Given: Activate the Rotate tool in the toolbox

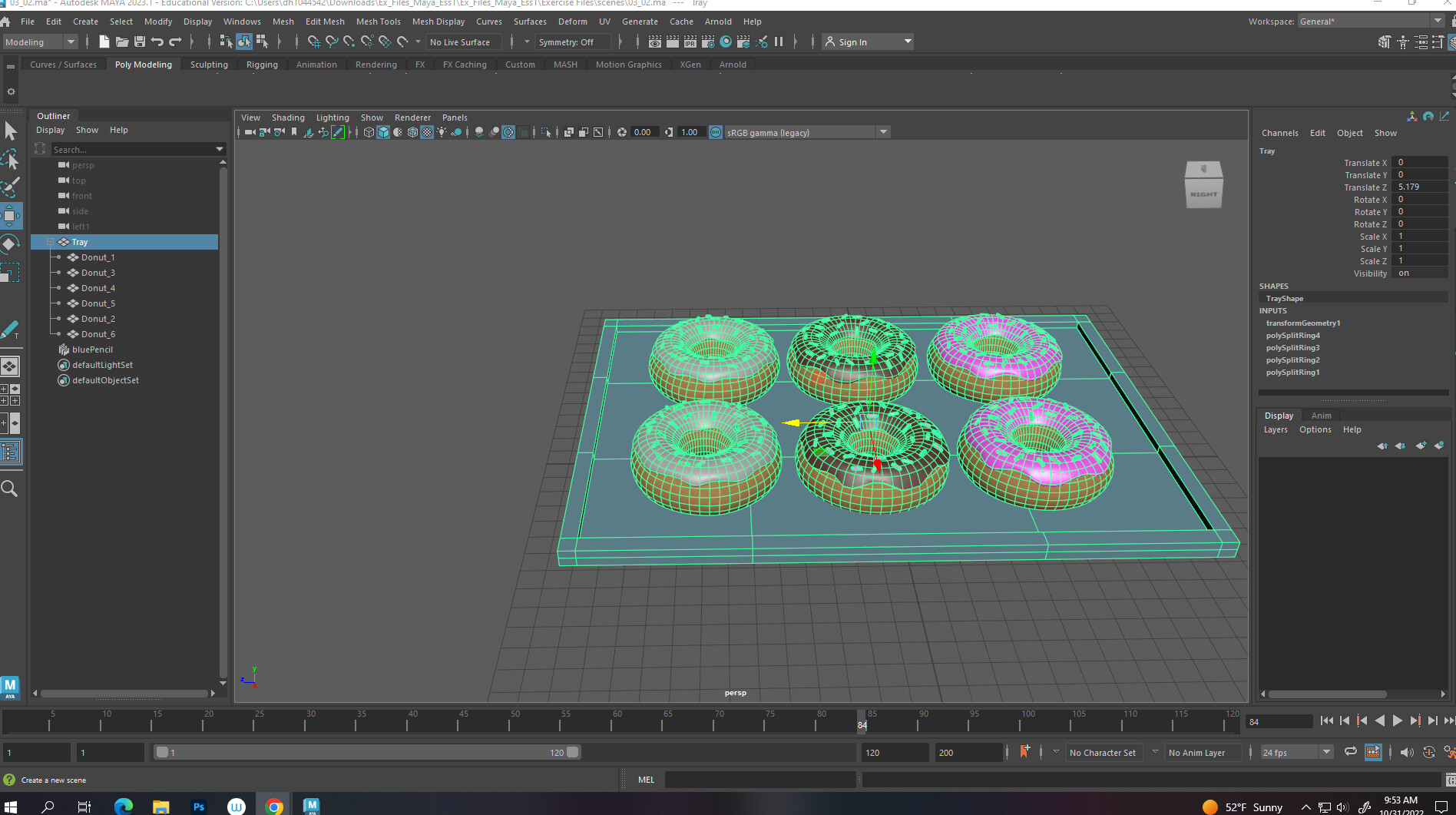Looking at the screenshot, I should pos(9,244).
